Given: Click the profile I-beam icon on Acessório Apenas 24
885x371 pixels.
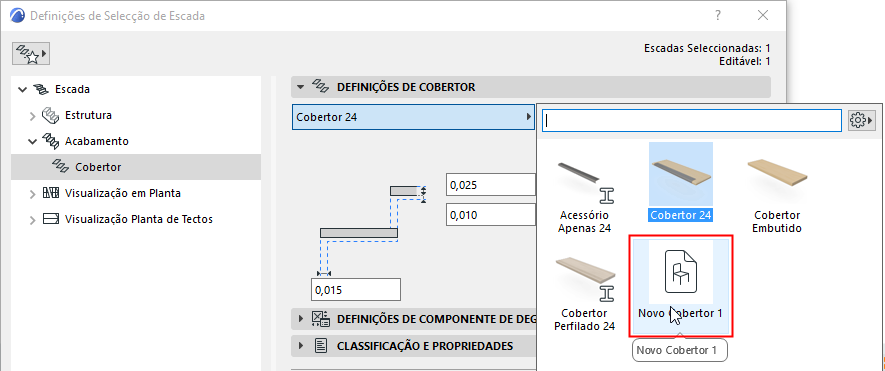Looking at the screenshot, I should click(606, 195).
